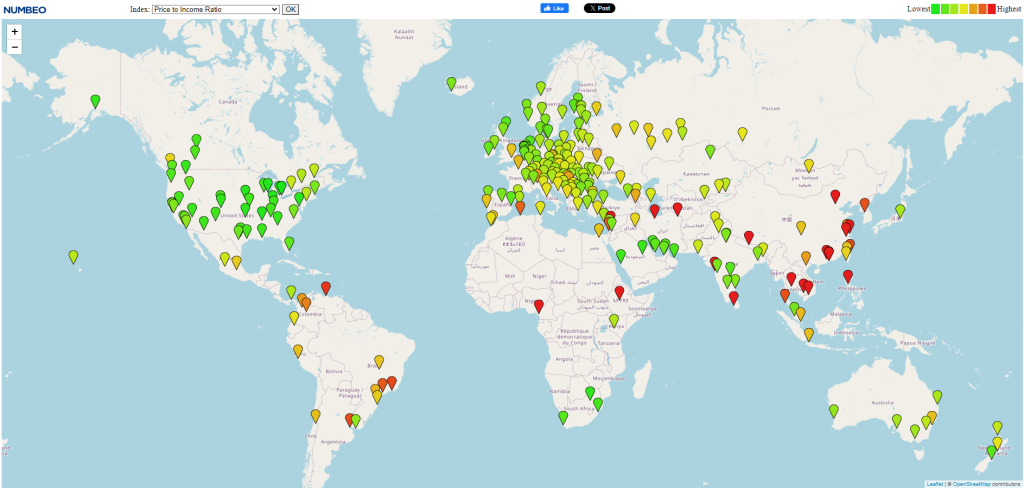Image resolution: width=1024 pixels, height=488 pixels.
Task: Click the X Post button
Action: tap(599, 8)
